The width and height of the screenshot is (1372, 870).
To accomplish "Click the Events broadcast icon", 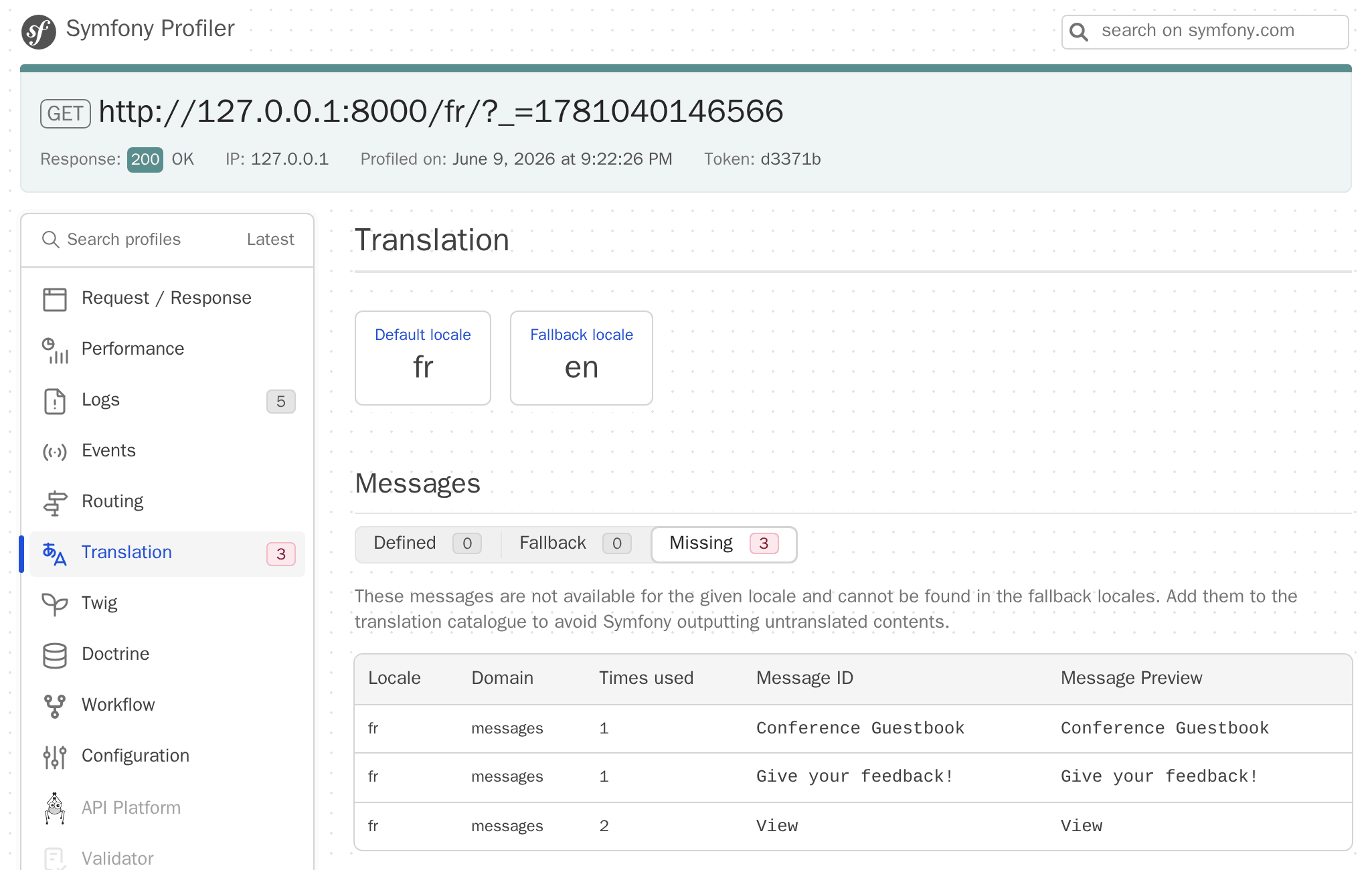I will 55,452.
